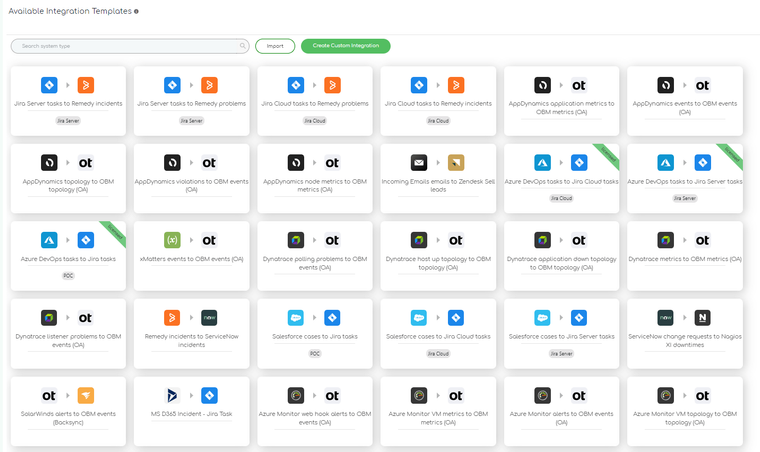Click POC tag on Azure DevOps to Jira tasks card
760x452 pixels.
68,276
